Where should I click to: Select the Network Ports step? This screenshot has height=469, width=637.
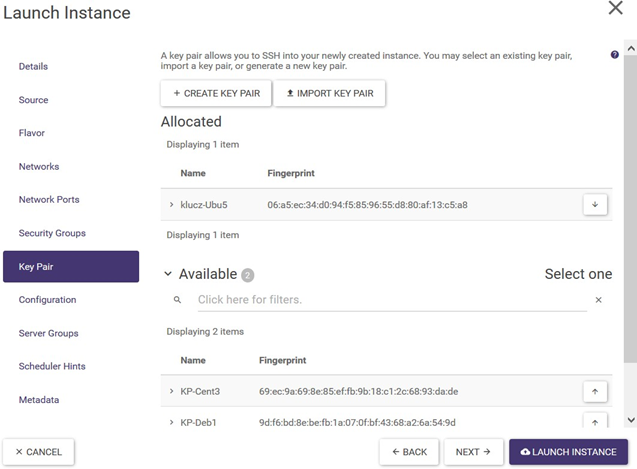point(49,200)
